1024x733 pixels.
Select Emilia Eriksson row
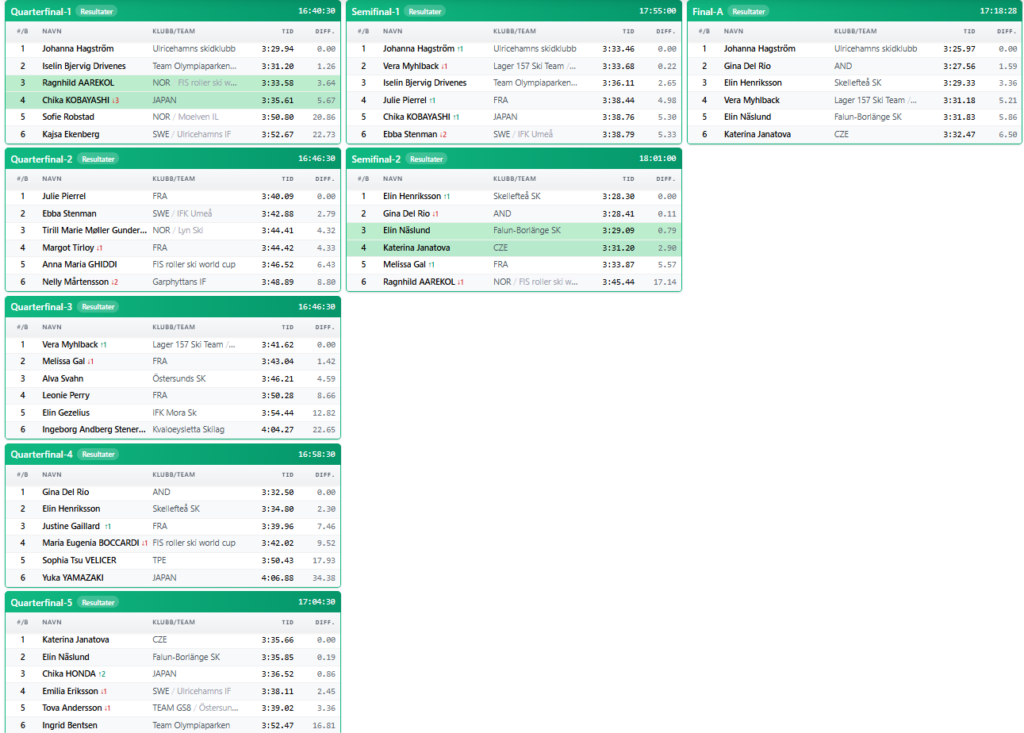coord(173,691)
